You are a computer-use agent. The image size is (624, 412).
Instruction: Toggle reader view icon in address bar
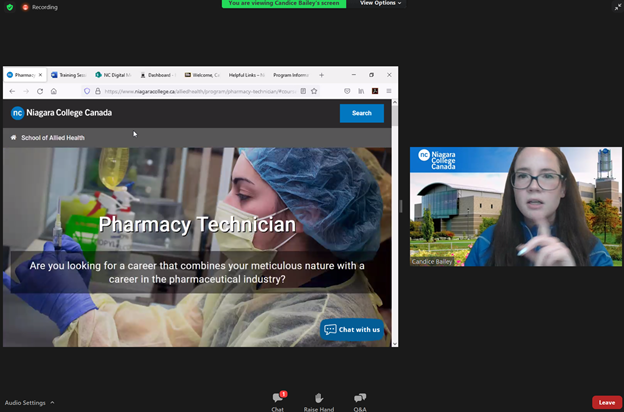(x=303, y=91)
